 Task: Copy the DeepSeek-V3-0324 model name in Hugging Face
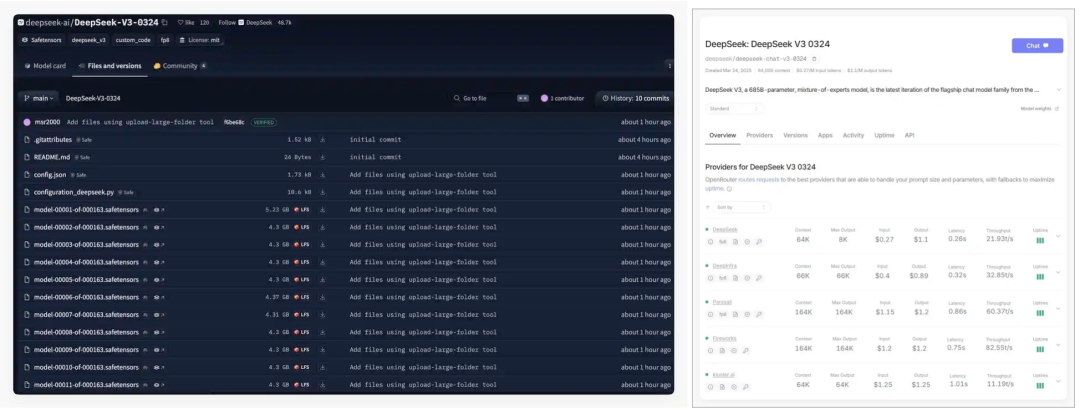click(165, 22)
